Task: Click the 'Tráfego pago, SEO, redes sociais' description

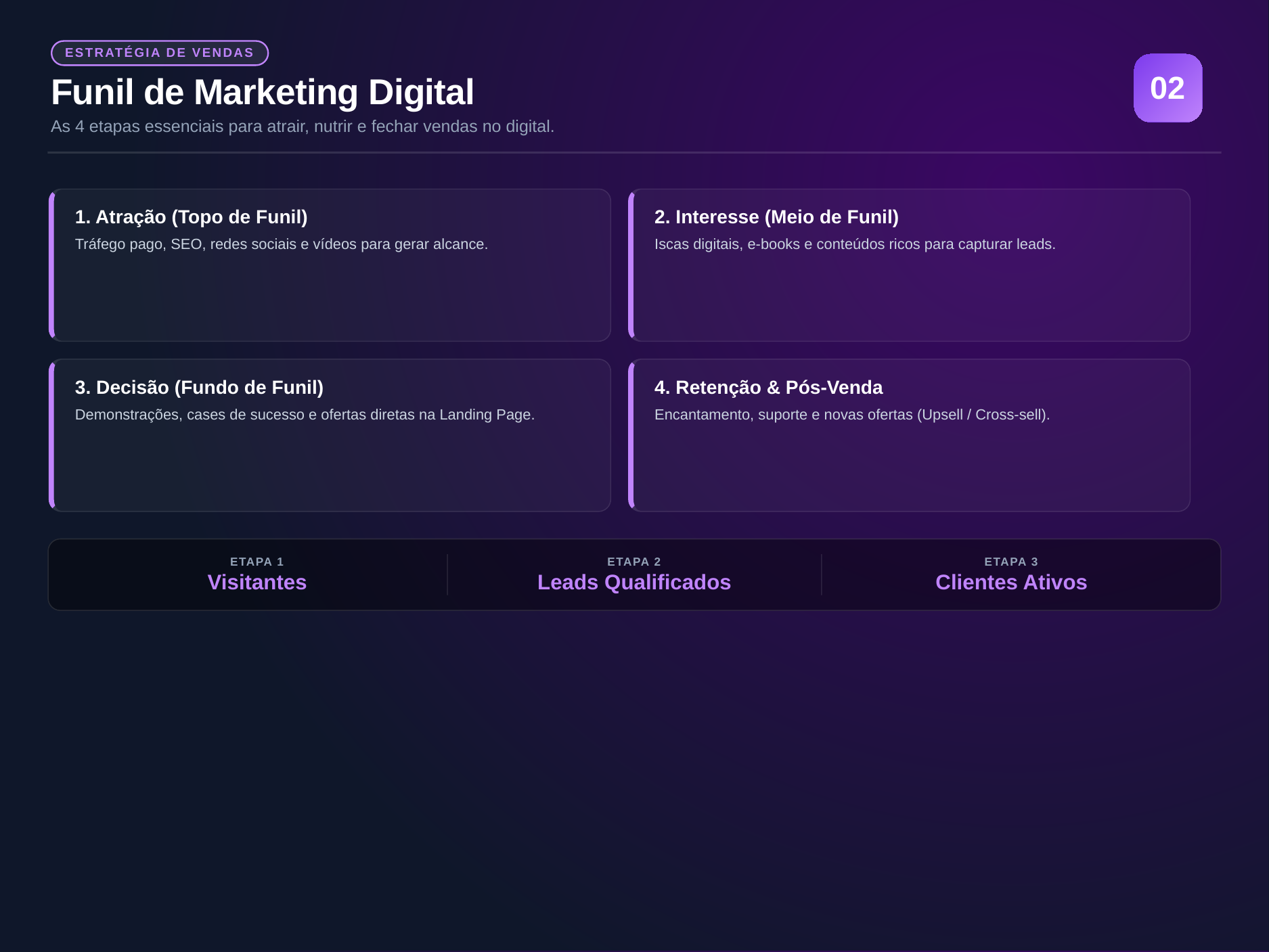Action: pyautogui.click(x=281, y=244)
